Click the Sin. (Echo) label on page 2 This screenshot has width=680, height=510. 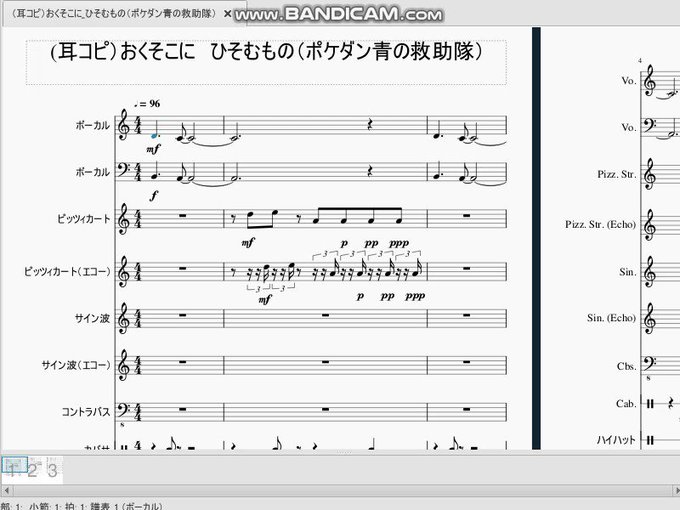[x=611, y=318]
